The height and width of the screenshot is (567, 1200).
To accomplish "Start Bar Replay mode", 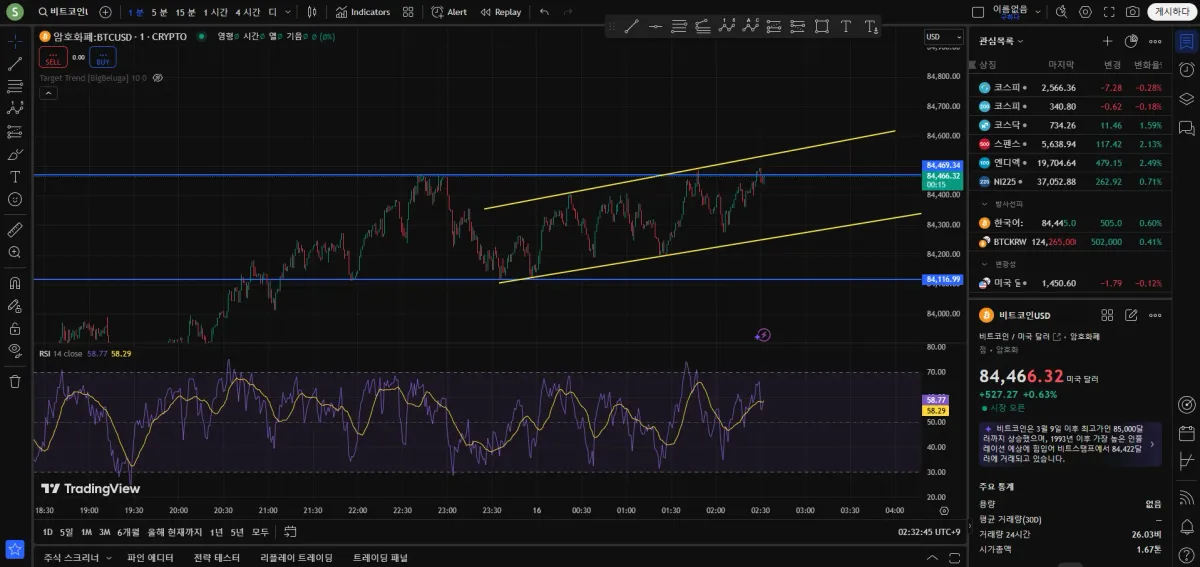I will [500, 12].
